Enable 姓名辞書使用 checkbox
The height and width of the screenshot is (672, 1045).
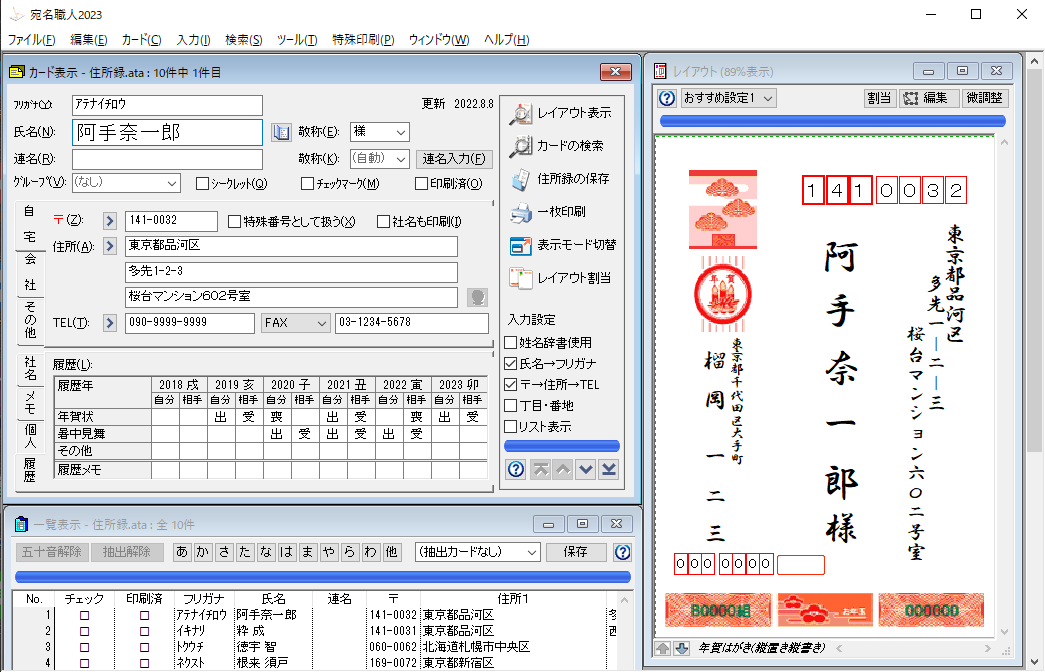click(x=511, y=343)
